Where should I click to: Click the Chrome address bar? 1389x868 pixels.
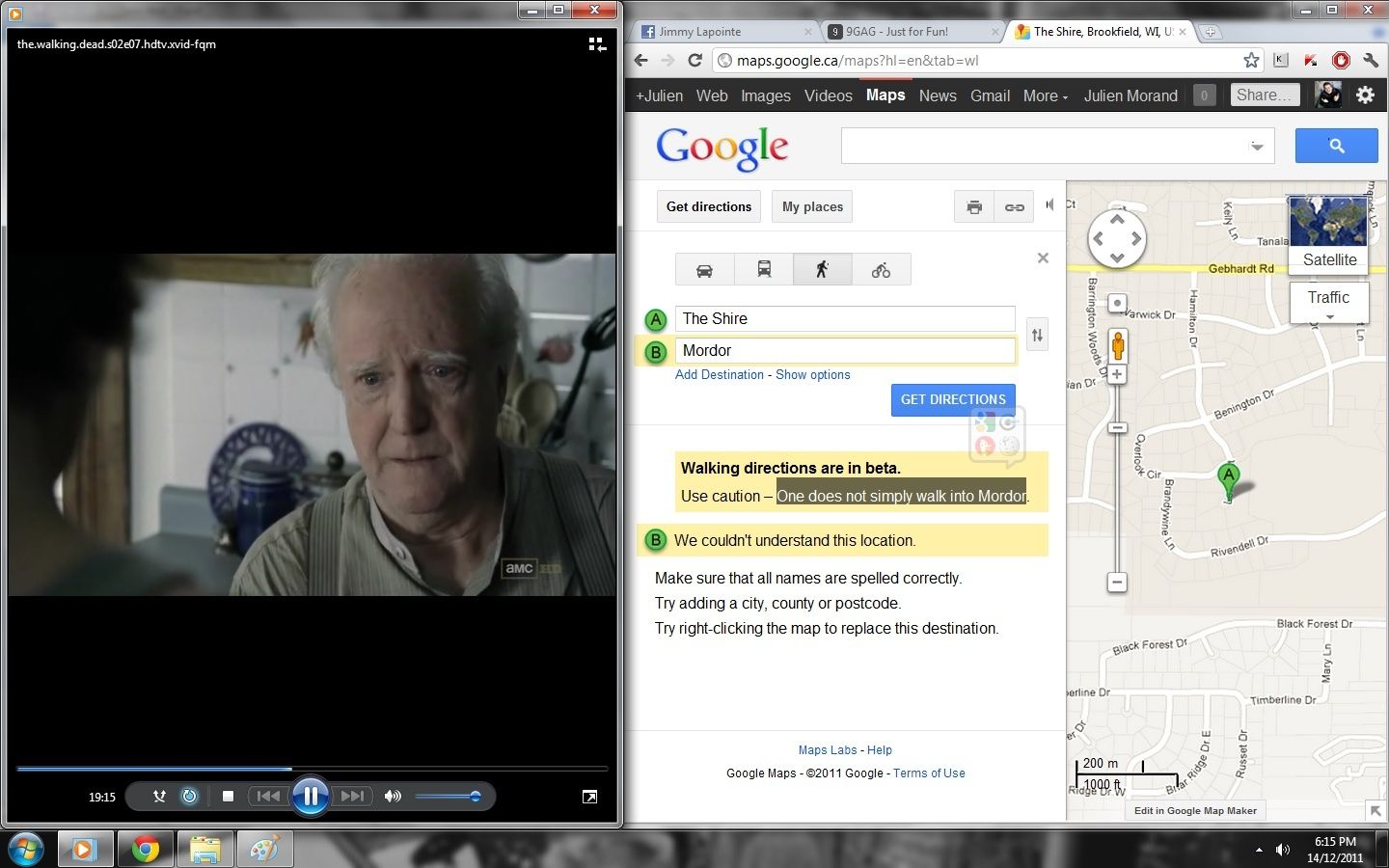point(988,60)
